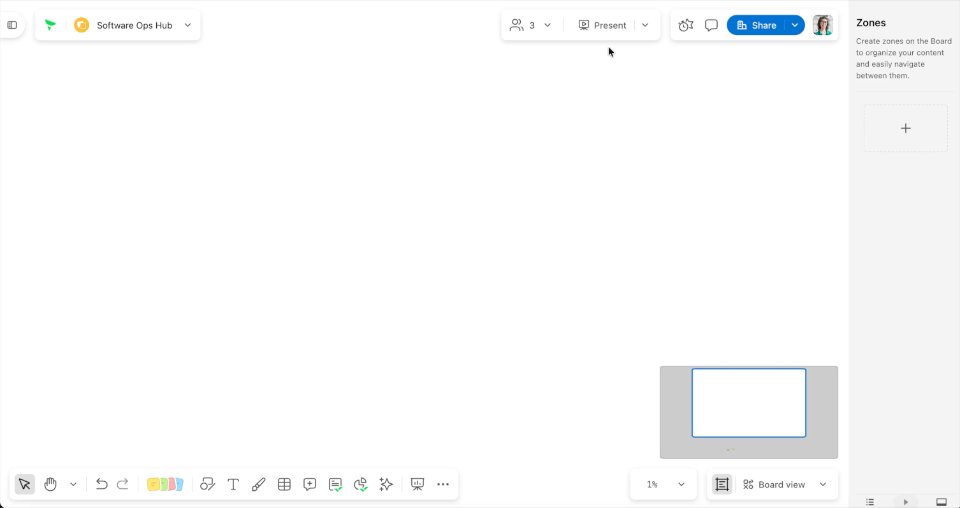The height and width of the screenshot is (508, 960).
Task: Toggle the Zones frame panel button
Action: pyautogui.click(x=722, y=484)
